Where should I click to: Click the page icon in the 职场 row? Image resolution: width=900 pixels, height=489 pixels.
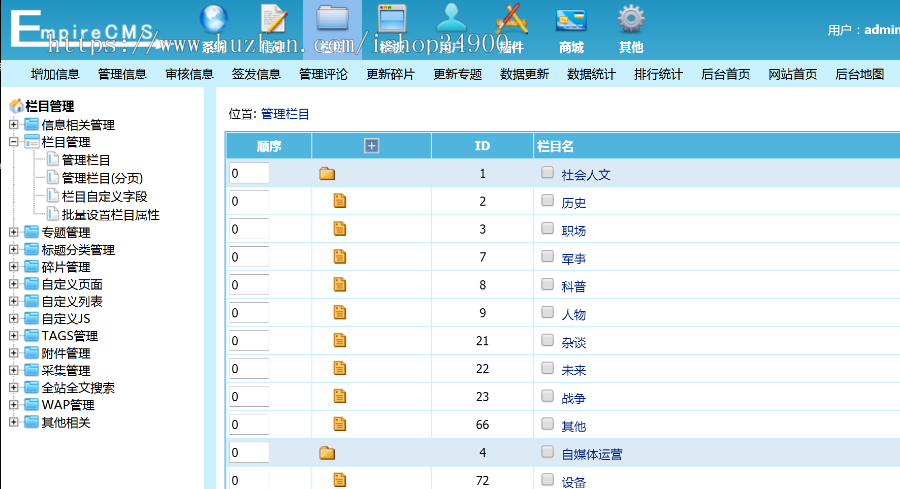pyautogui.click(x=340, y=229)
